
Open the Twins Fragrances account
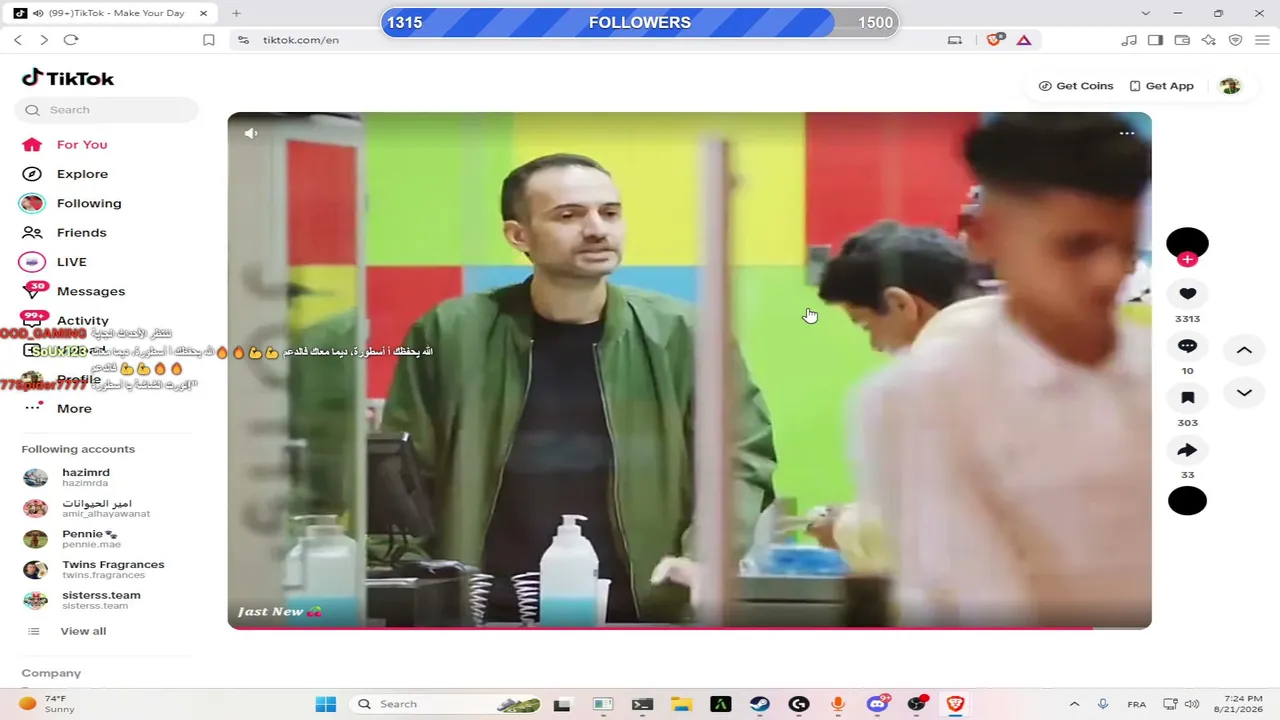click(x=95, y=569)
